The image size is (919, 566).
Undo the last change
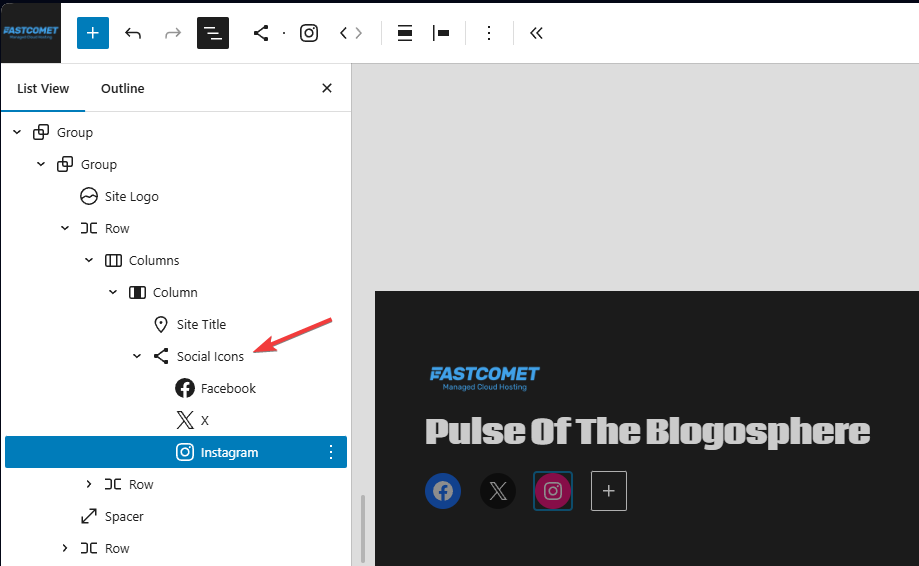[x=133, y=33]
